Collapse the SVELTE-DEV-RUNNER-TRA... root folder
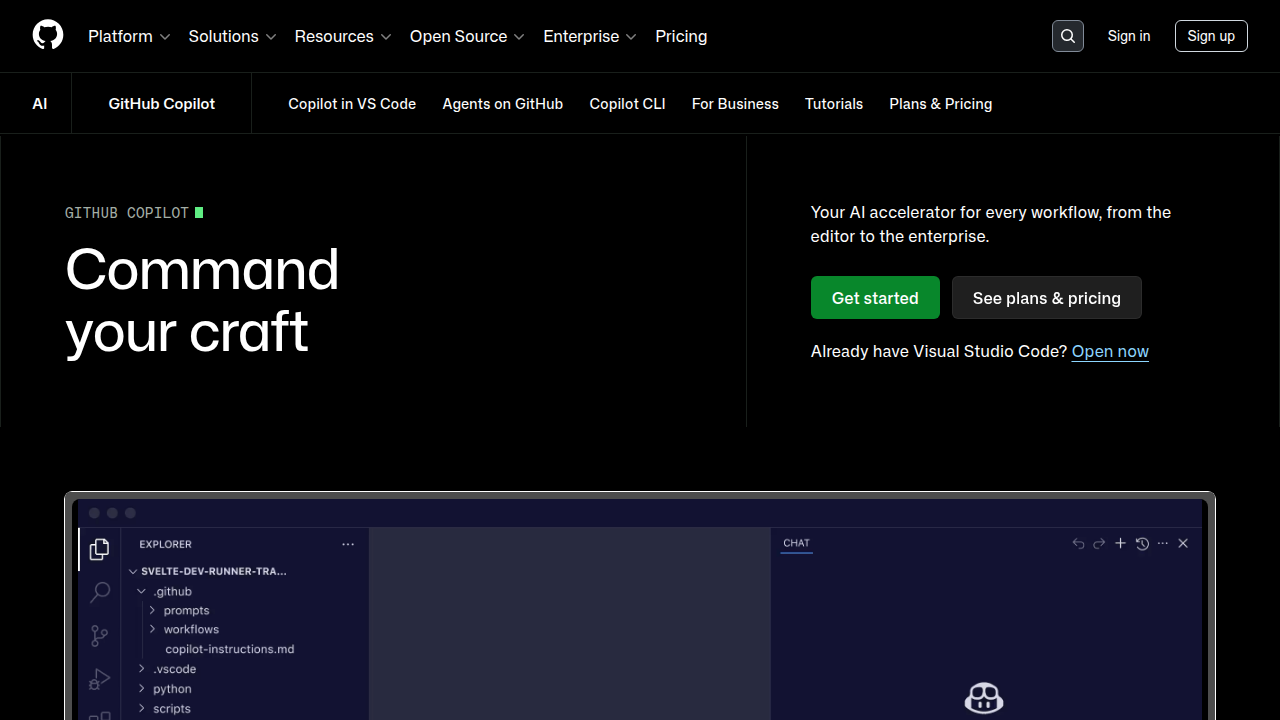The height and width of the screenshot is (720, 1280). (x=208, y=571)
